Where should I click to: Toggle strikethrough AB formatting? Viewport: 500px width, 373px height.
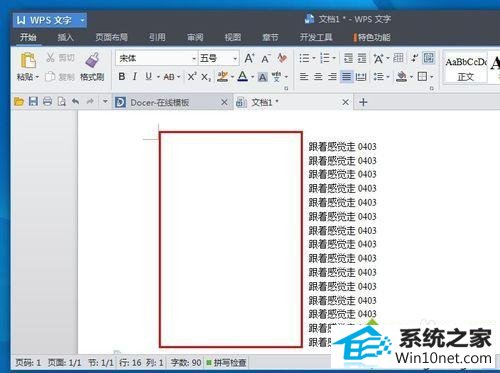[169, 77]
